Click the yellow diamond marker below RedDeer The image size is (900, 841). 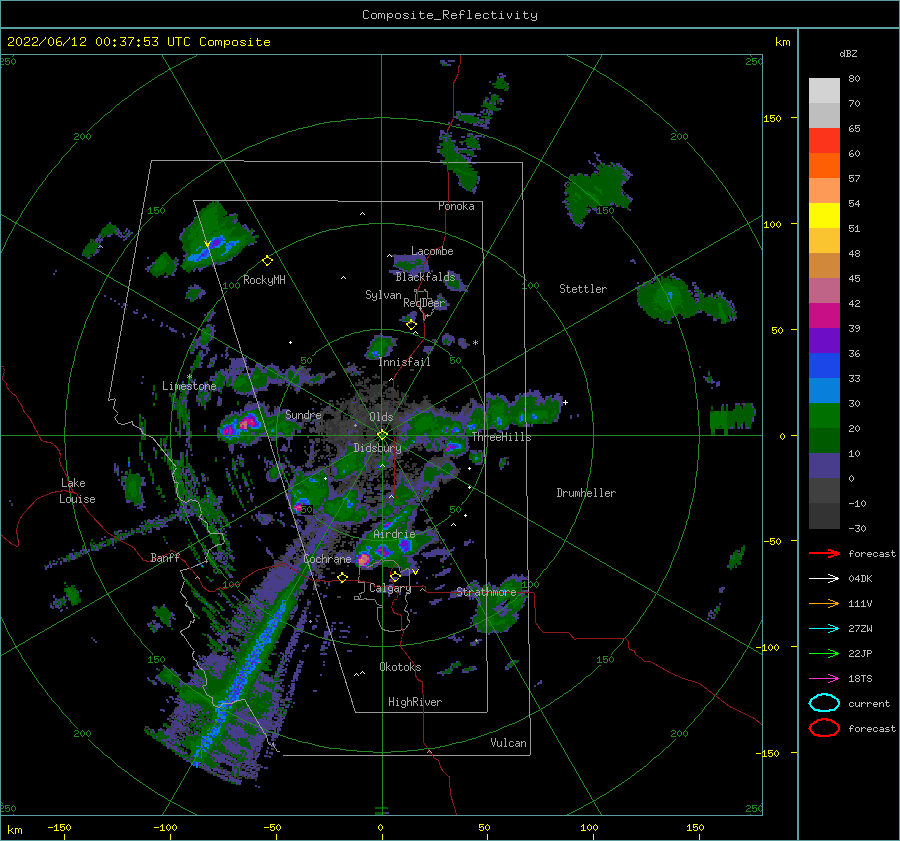(x=411, y=325)
